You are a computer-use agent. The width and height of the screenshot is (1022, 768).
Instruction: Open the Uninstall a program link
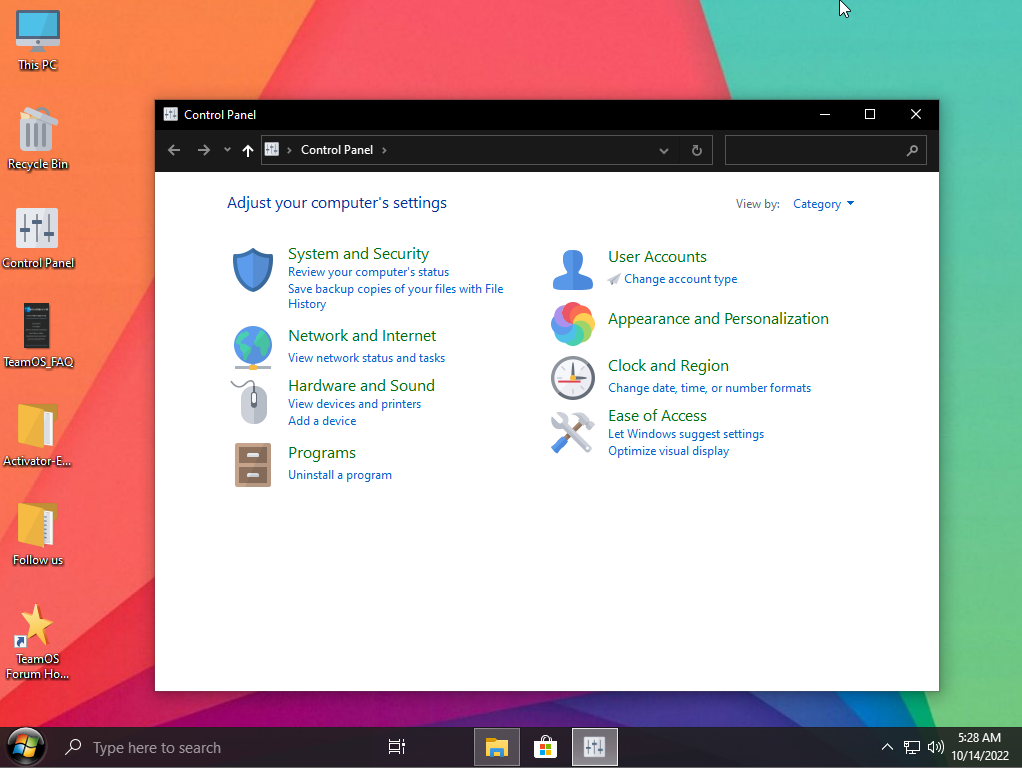click(340, 475)
